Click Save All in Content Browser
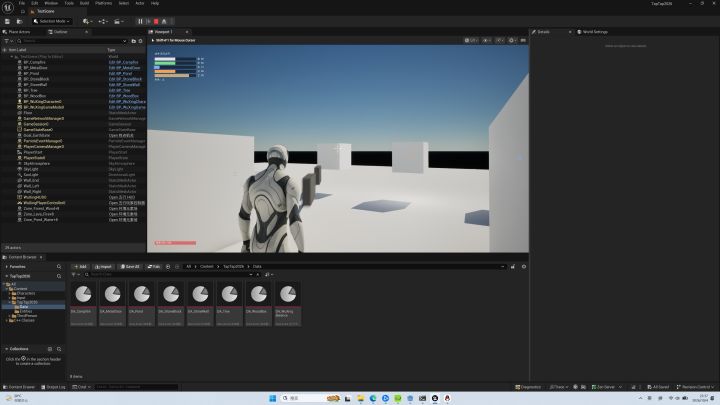This screenshot has height=405, width=720. 130,266
